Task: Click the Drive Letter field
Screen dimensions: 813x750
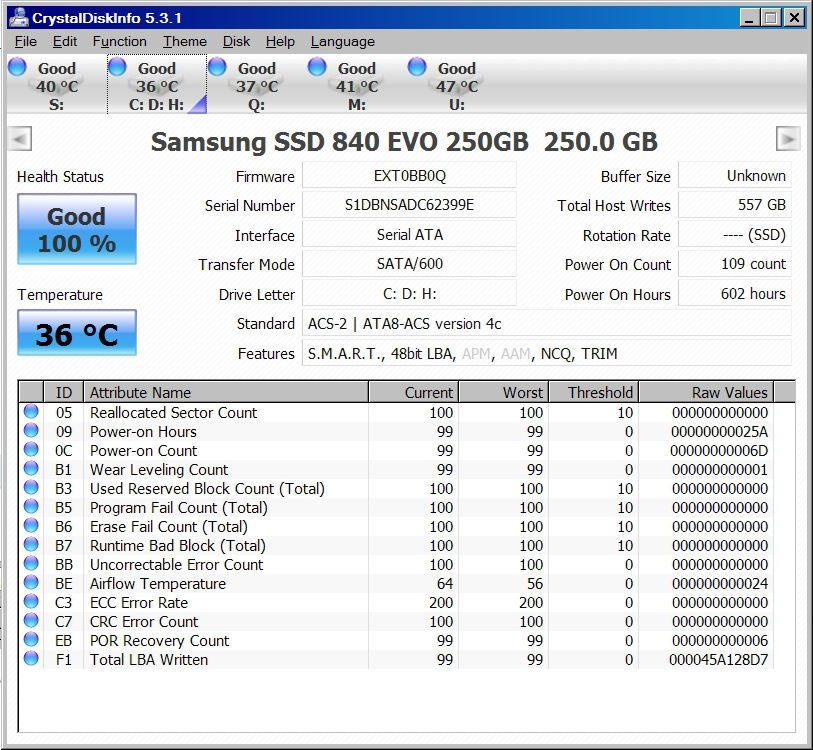Action: 410,294
